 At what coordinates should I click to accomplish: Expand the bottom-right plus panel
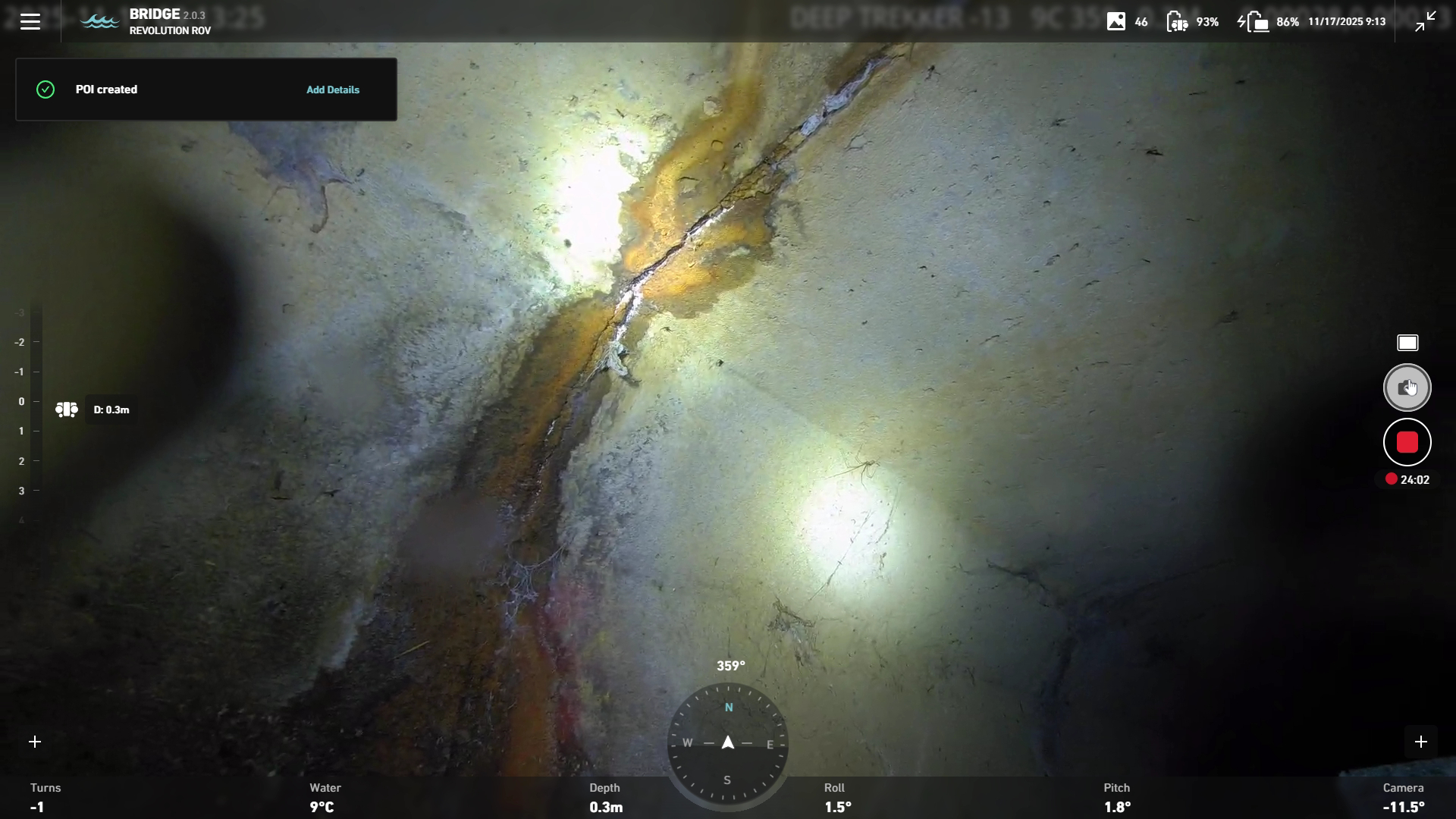(x=1421, y=742)
